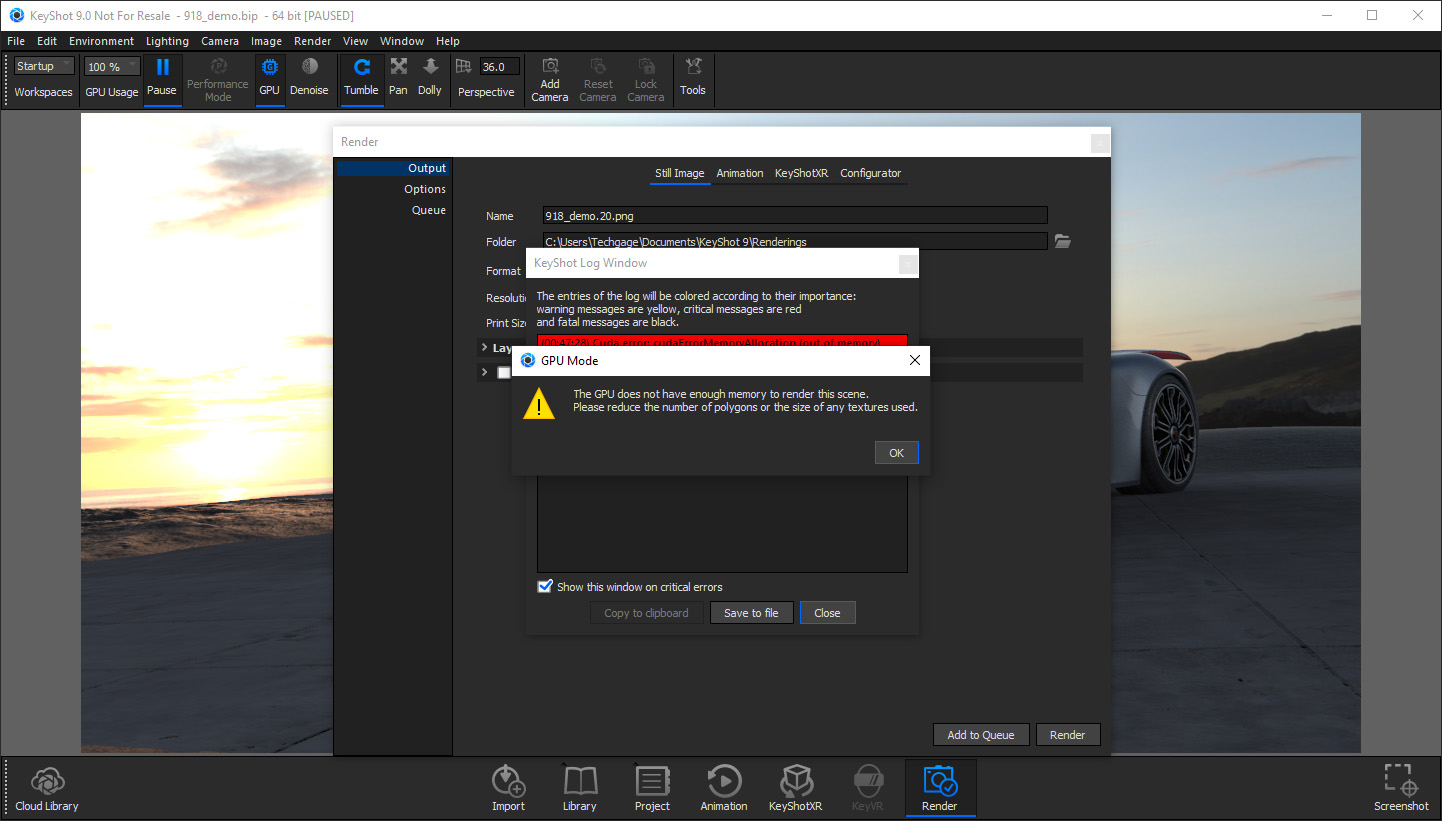
Task: Open the Environment menu
Action: (x=101, y=41)
